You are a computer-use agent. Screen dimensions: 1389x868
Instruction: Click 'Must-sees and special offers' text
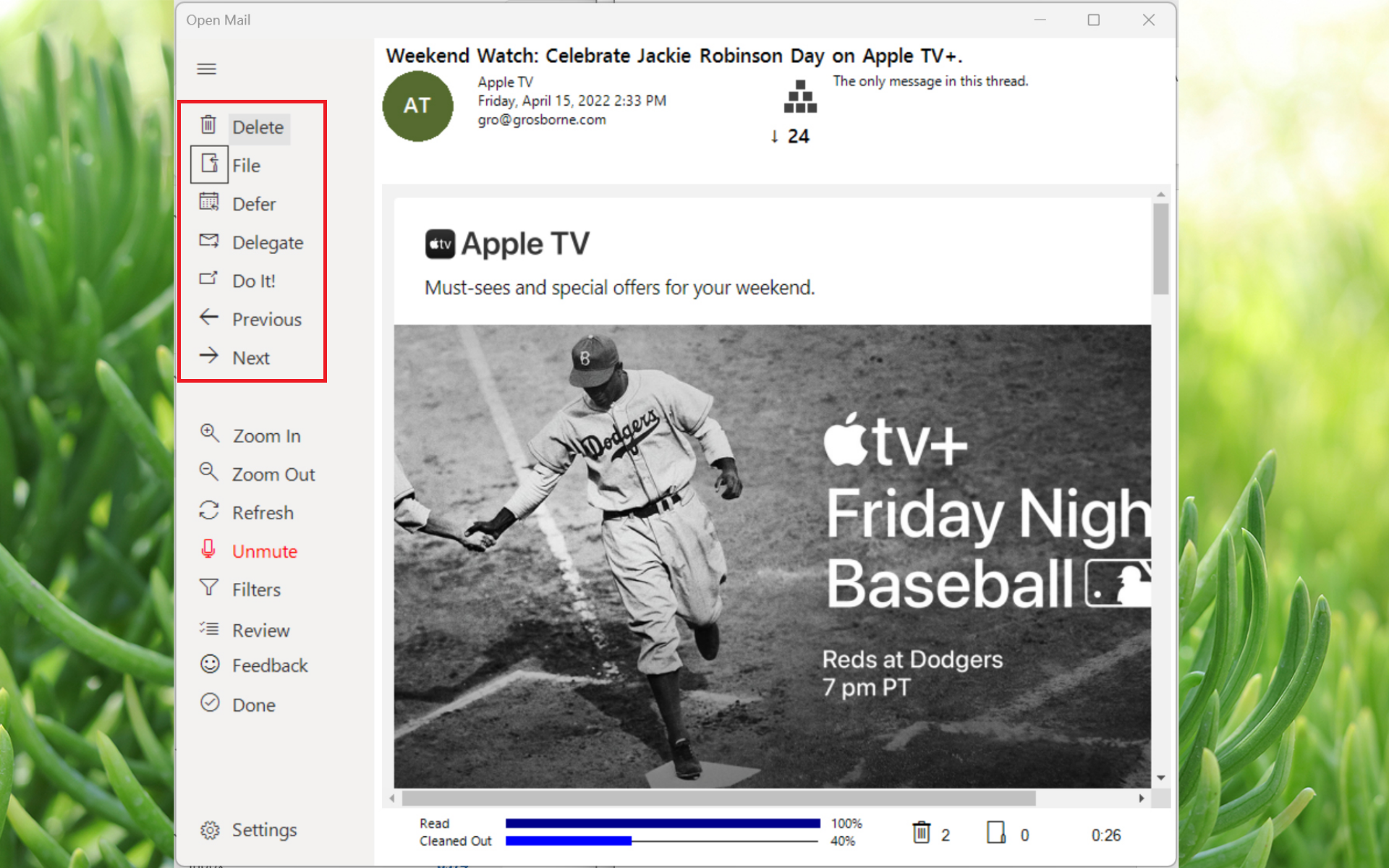620,288
